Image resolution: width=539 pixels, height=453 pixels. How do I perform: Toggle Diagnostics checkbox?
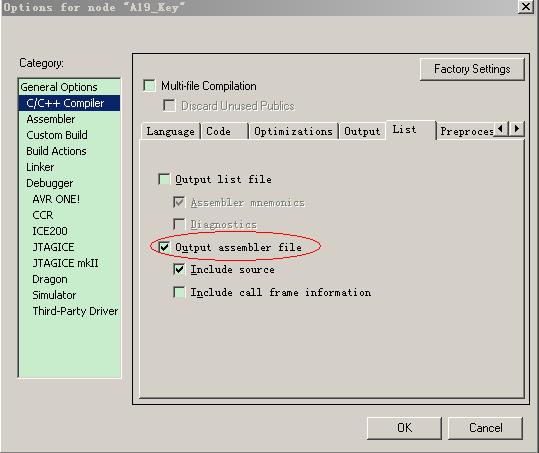tap(179, 224)
